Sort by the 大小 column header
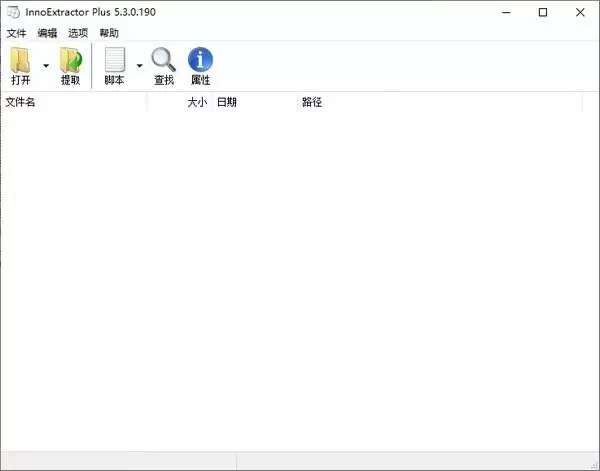This screenshot has height=471, width=600. click(180, 102)
